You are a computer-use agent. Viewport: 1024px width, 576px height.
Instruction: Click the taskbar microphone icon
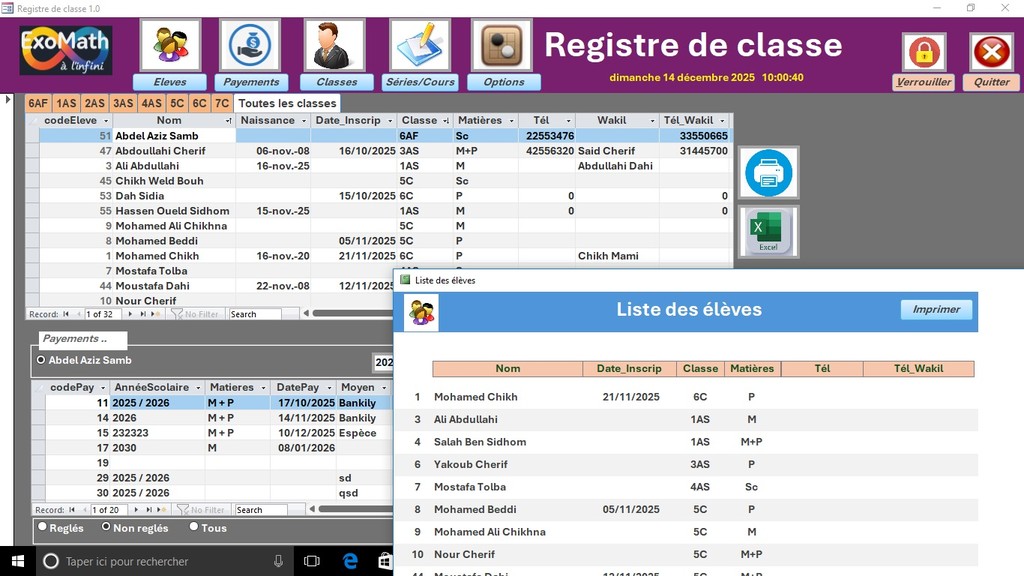coord(278,561)
